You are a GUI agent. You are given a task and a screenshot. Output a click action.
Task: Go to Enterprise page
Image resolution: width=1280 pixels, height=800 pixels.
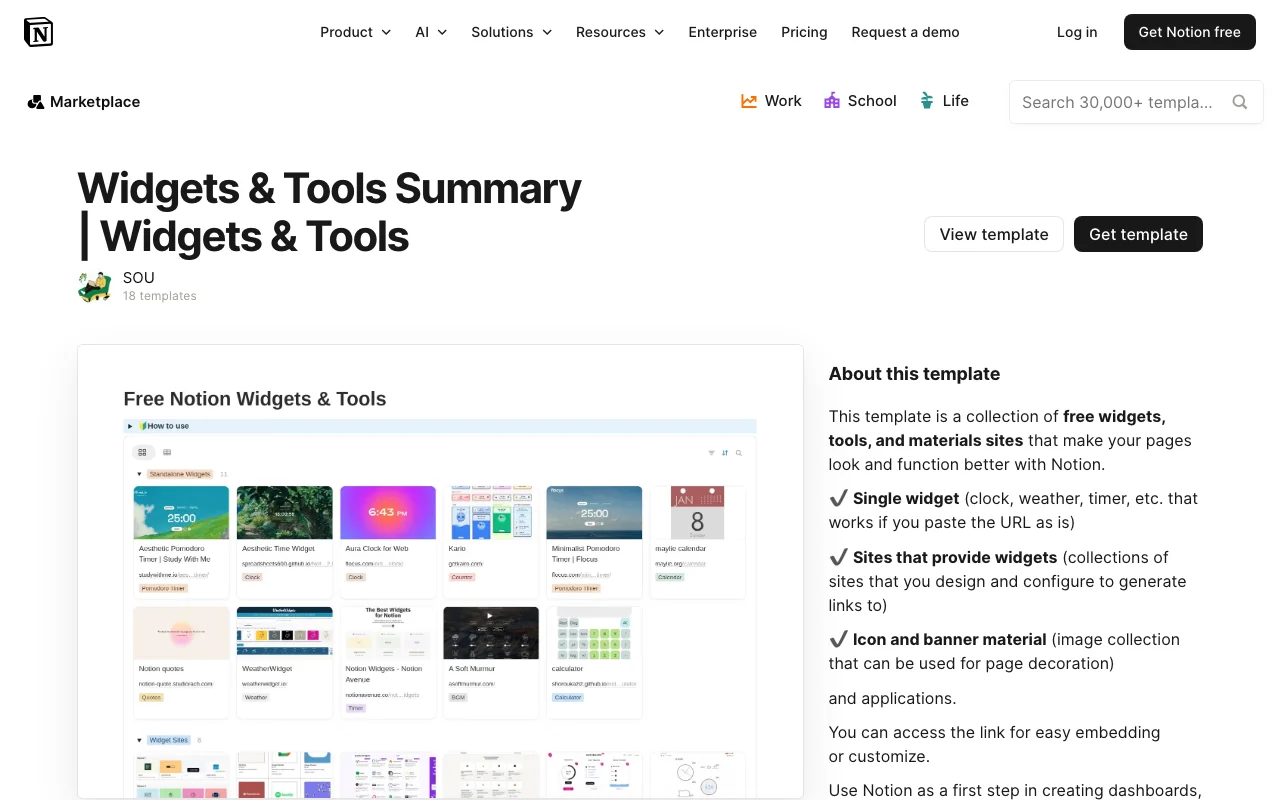[x=723, y=32]
